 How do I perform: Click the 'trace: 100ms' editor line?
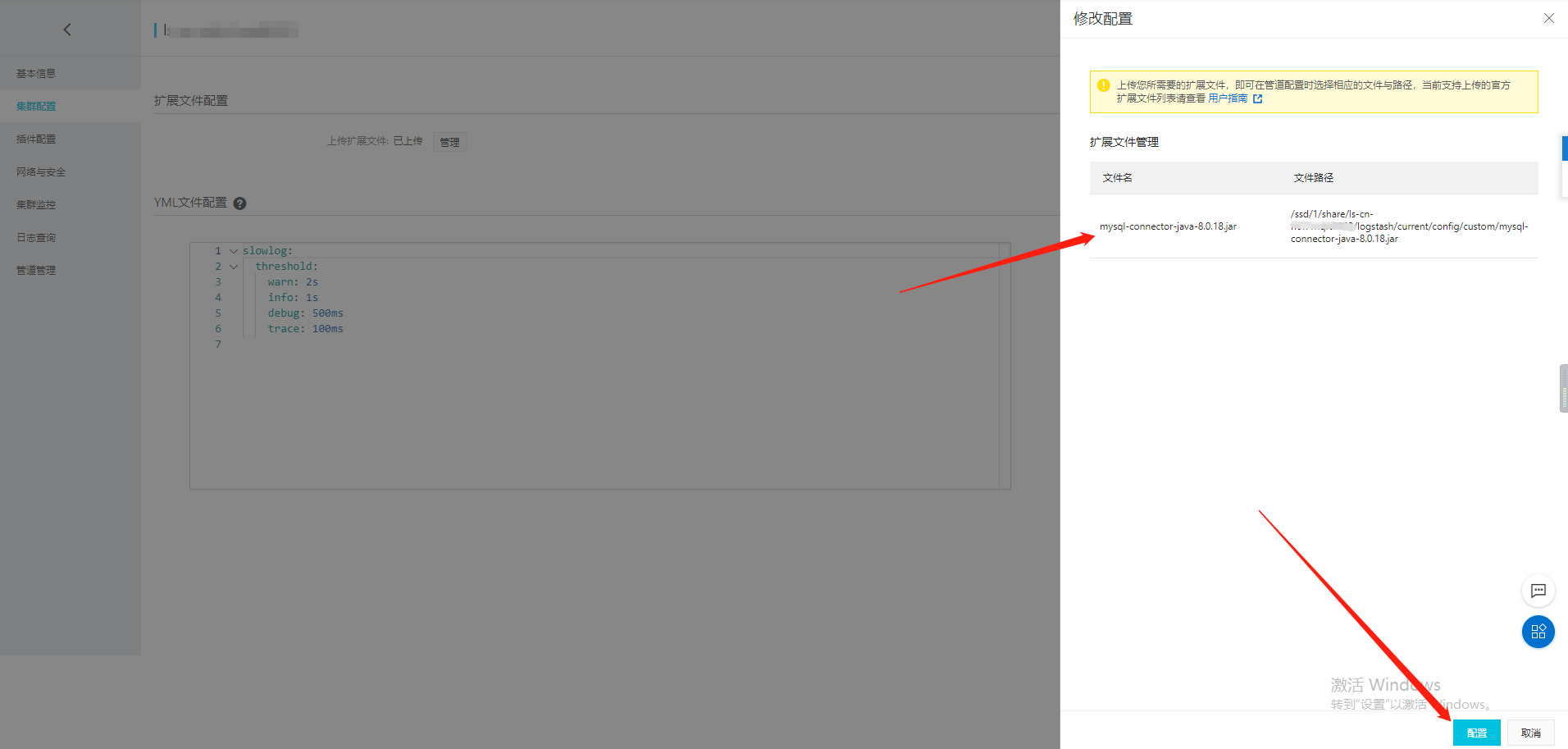[x=305, y=329]
